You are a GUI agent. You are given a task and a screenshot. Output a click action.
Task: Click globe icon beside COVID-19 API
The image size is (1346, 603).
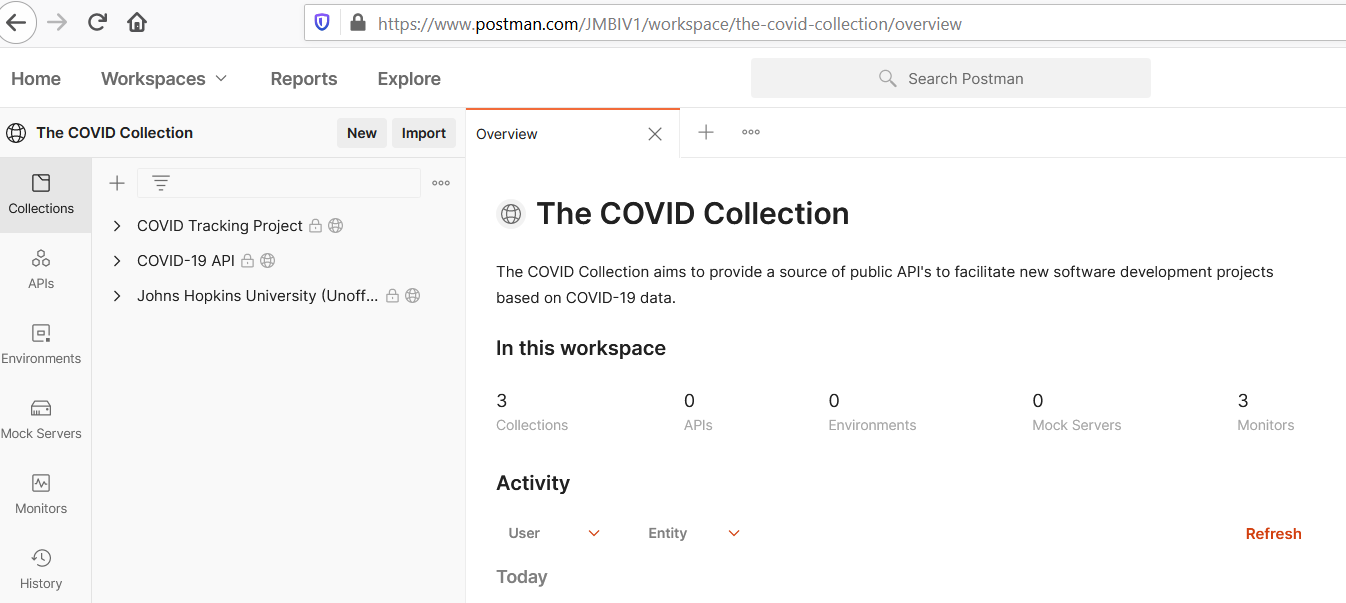coord(267,261)
